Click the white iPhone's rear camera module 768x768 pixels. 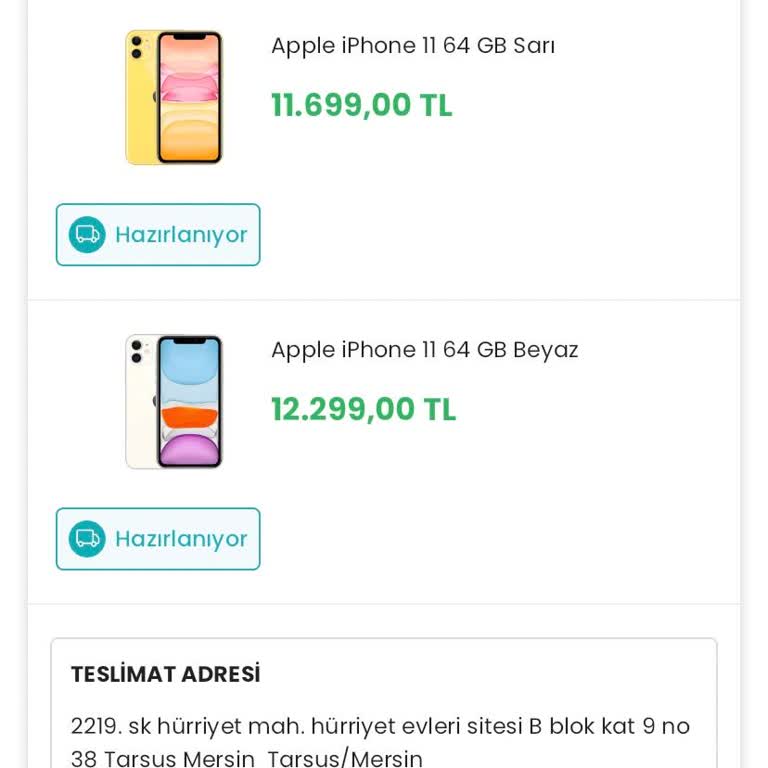[137, 351]
